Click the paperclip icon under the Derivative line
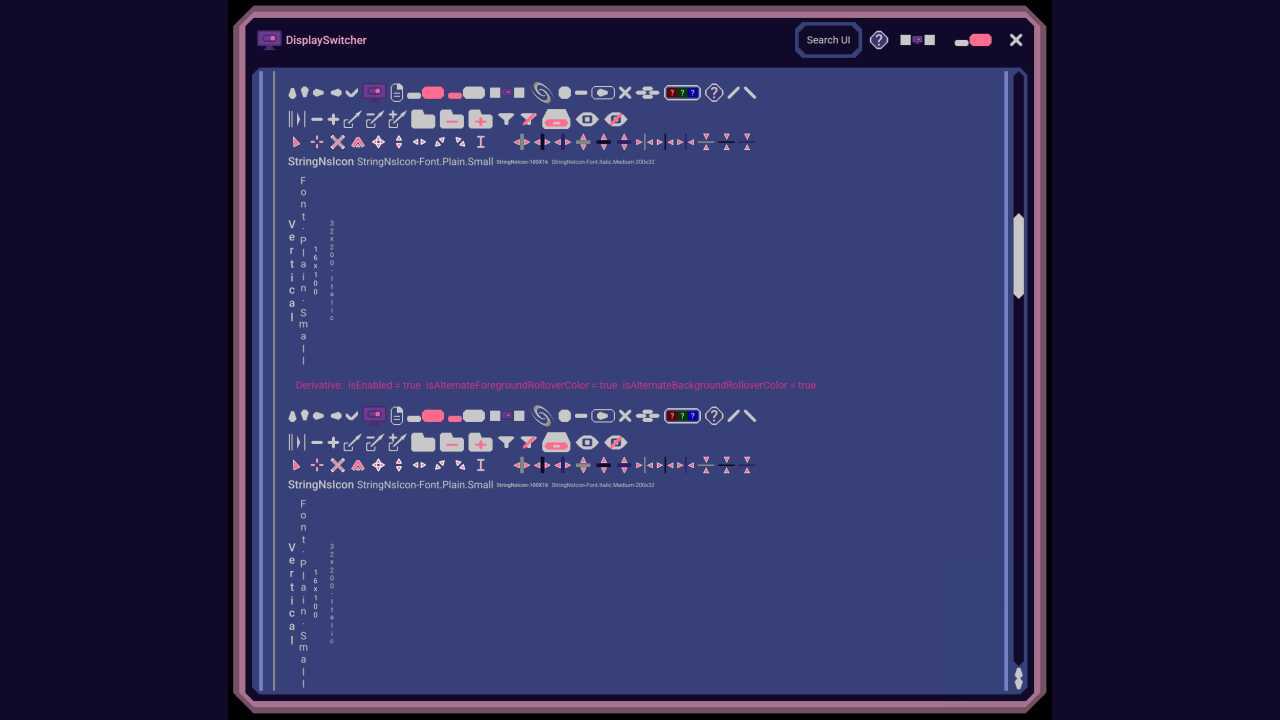Image resolution: width=1280 pixels, height=720 pixels. pyautogui.click(x=542, y=416)
